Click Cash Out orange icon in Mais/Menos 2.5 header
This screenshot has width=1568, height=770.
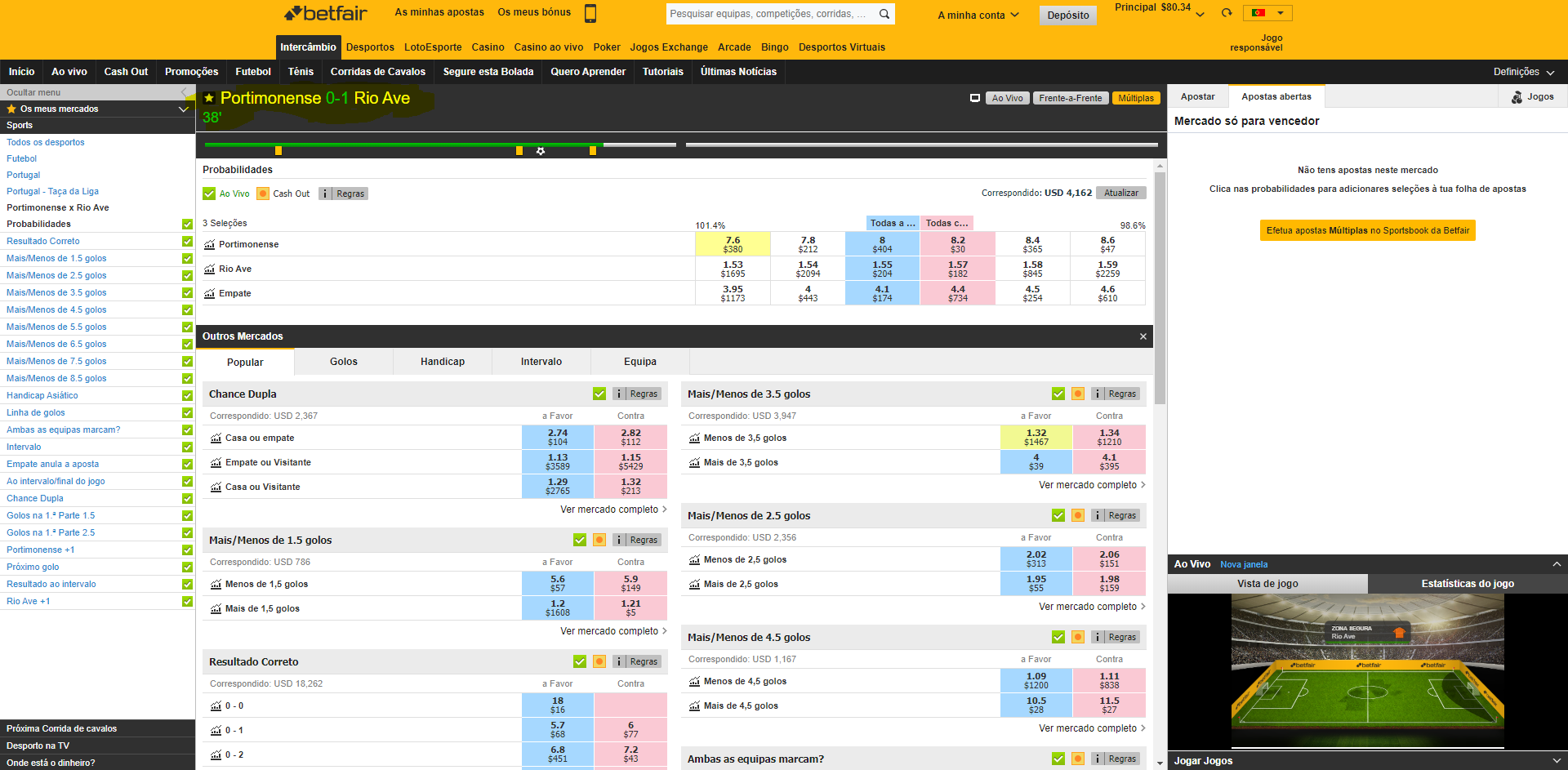click(1078, 515)
